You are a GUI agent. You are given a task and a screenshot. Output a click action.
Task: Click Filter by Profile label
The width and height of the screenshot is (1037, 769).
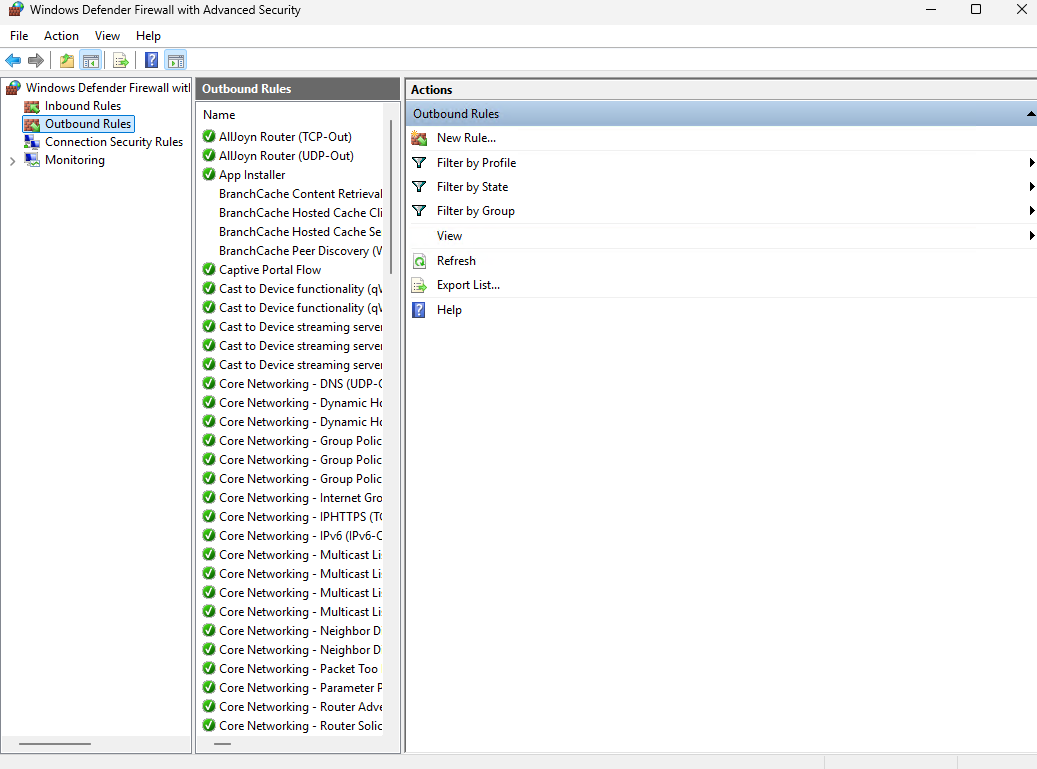(x=476, y=163)
